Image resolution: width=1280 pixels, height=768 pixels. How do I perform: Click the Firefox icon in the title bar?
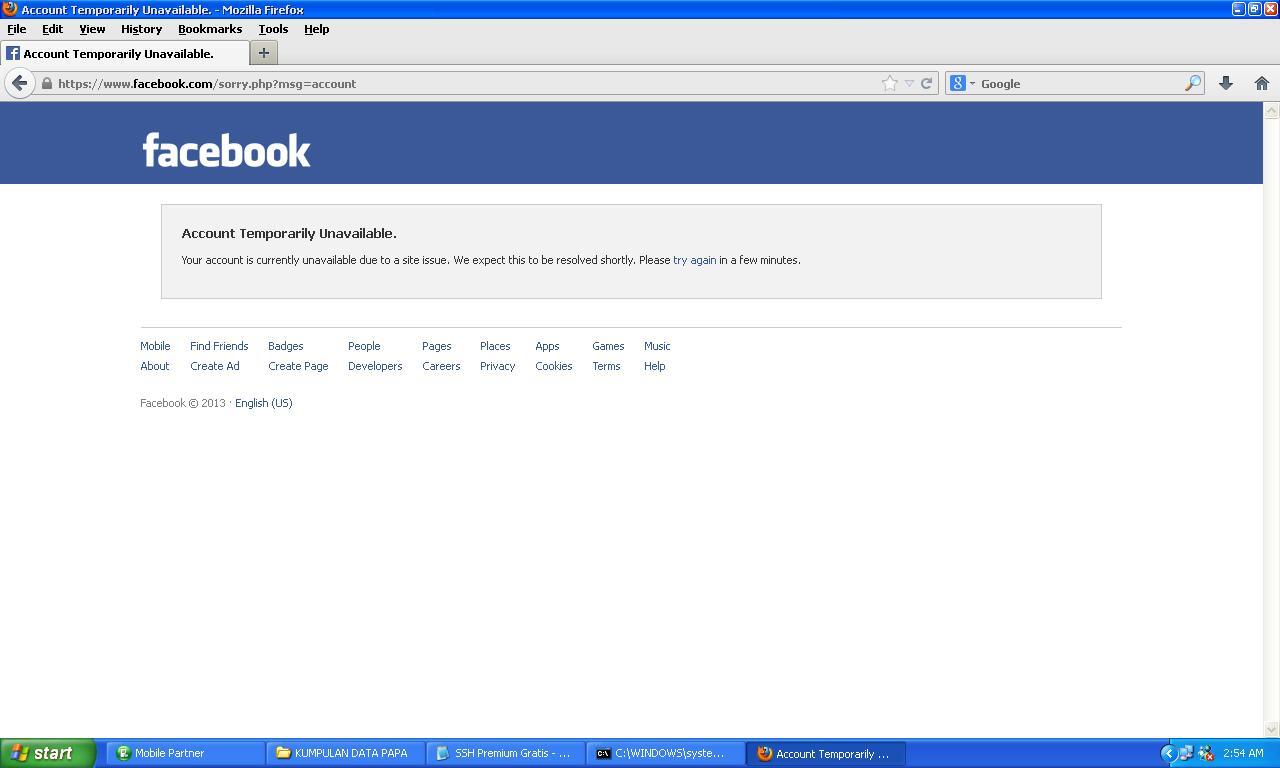(10, 9)
